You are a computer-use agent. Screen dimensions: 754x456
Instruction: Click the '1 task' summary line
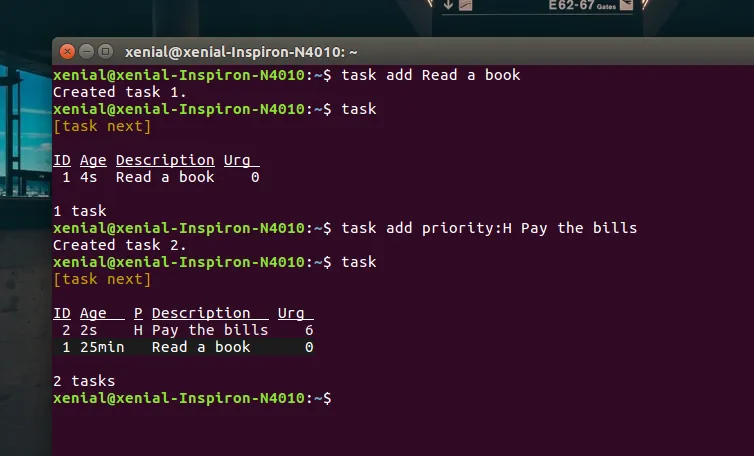click(80, 211)
